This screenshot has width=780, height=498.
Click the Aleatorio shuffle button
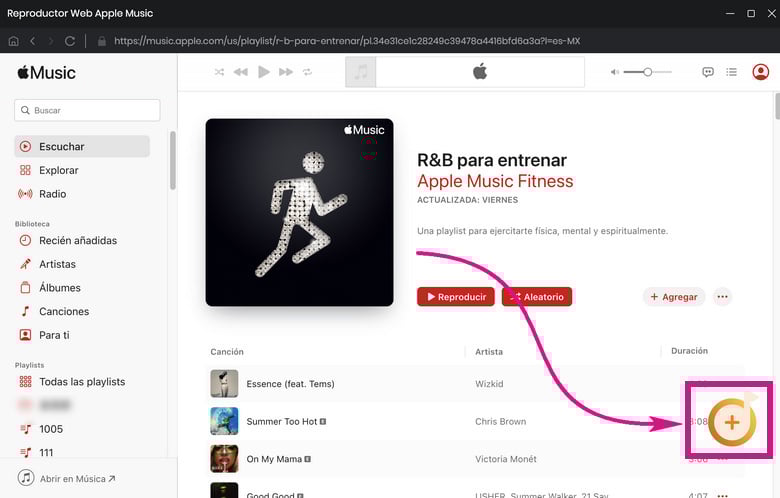tap(537, 297)
